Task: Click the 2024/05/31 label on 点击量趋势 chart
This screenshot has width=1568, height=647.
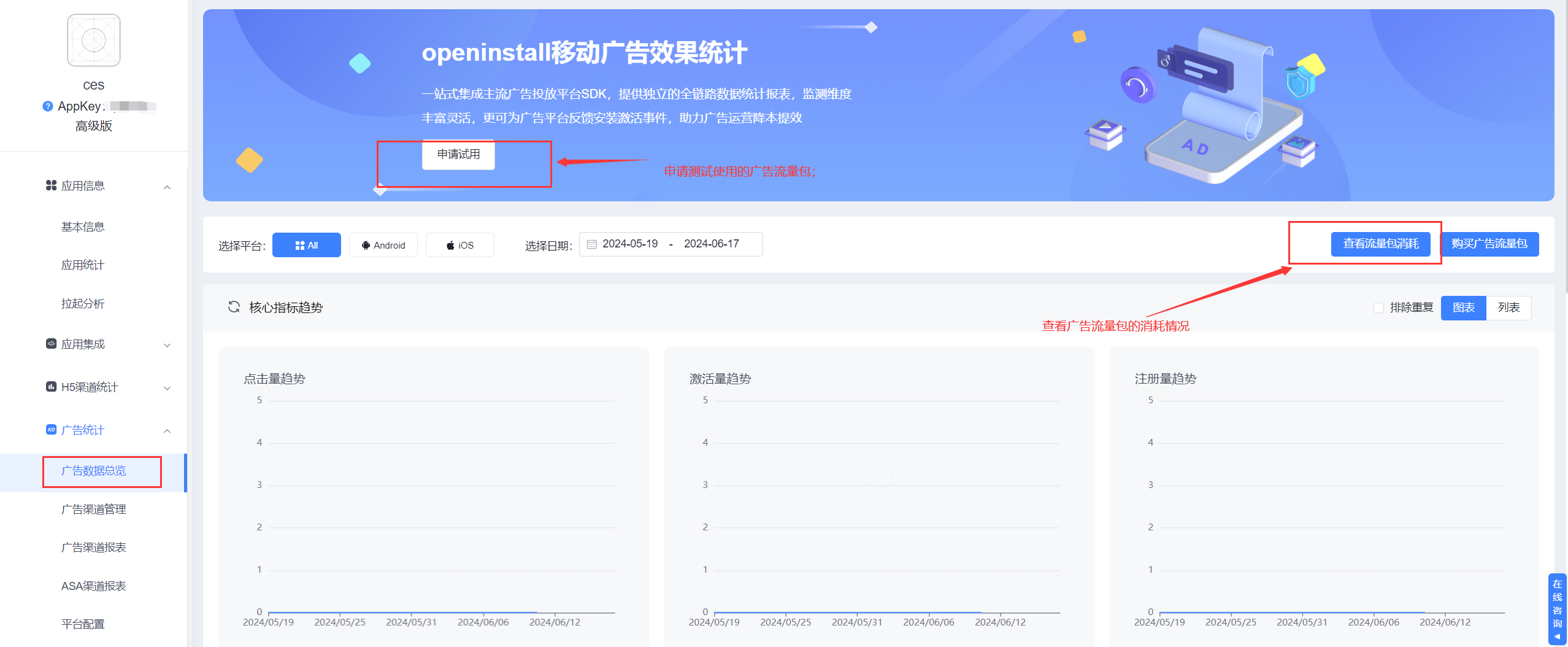Action: coord(411,622)
